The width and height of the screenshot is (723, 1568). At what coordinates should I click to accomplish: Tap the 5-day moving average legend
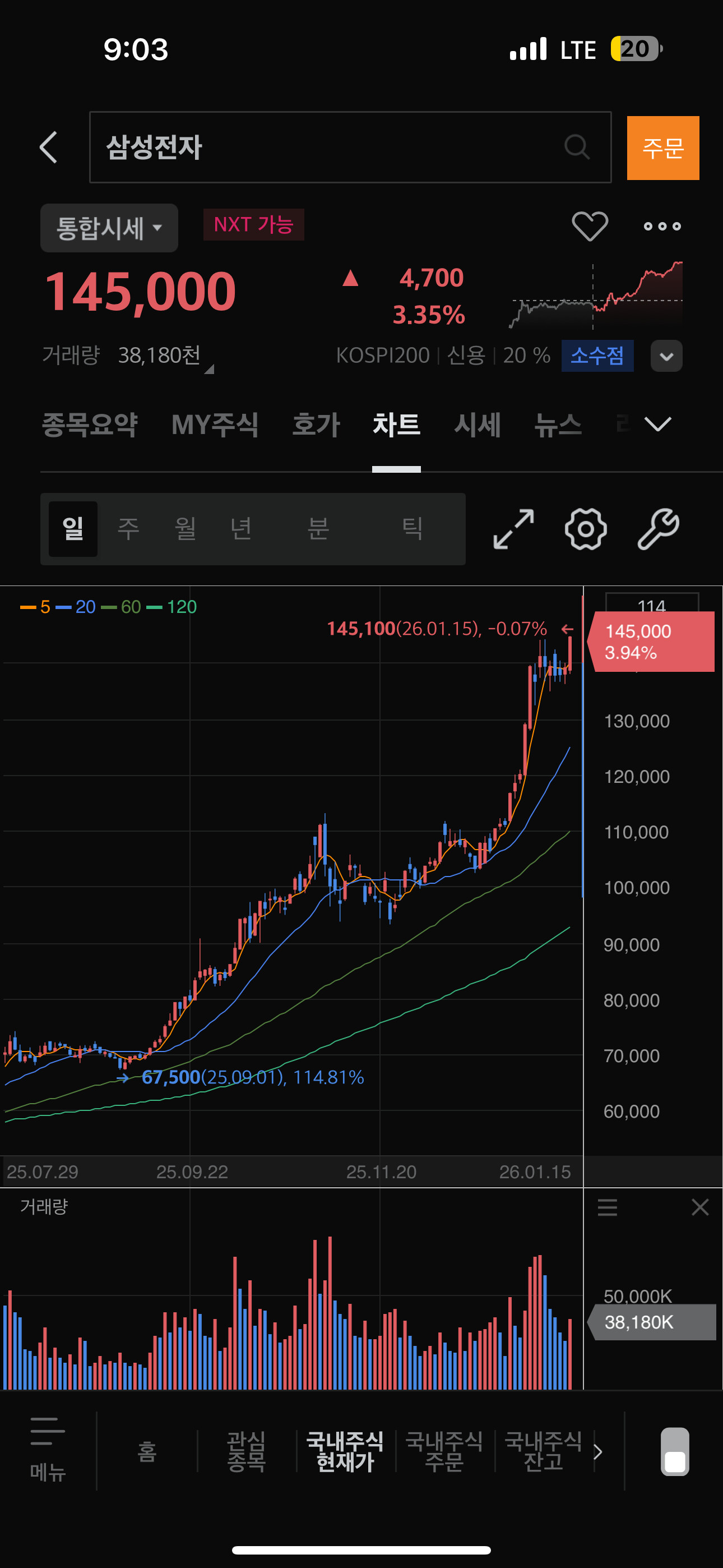click(35, 607)
